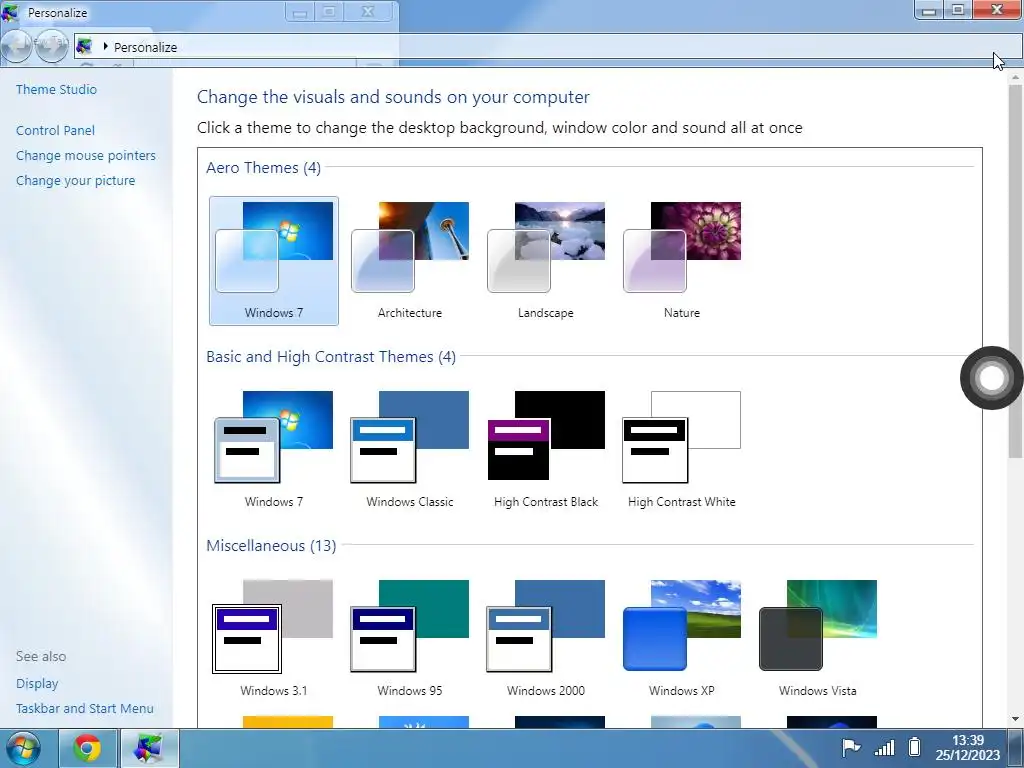Open the Control Panel link

pos(56,131)
